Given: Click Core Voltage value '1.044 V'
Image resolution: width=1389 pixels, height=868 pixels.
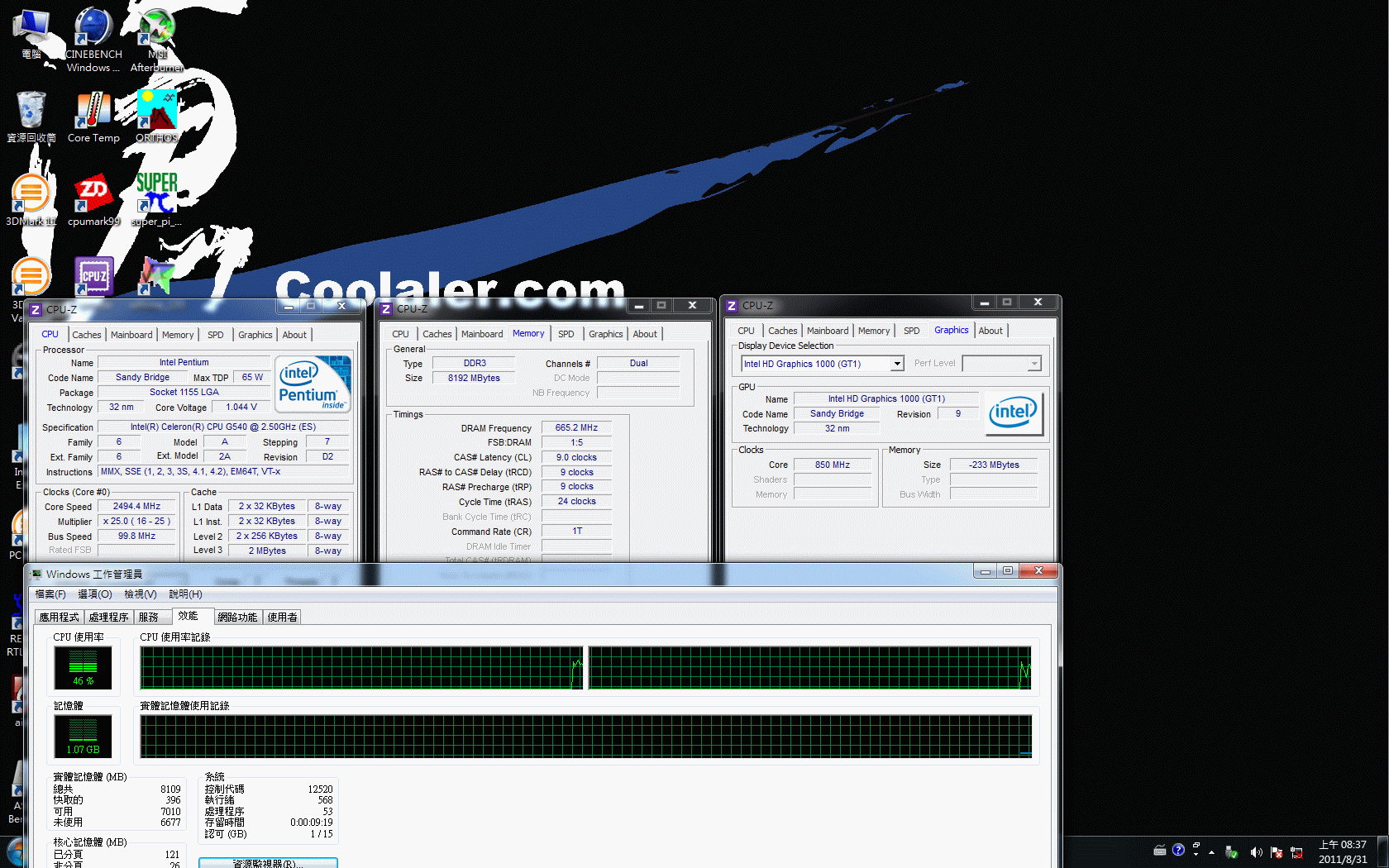Looking at the screenshot, I should pos(241,407).
